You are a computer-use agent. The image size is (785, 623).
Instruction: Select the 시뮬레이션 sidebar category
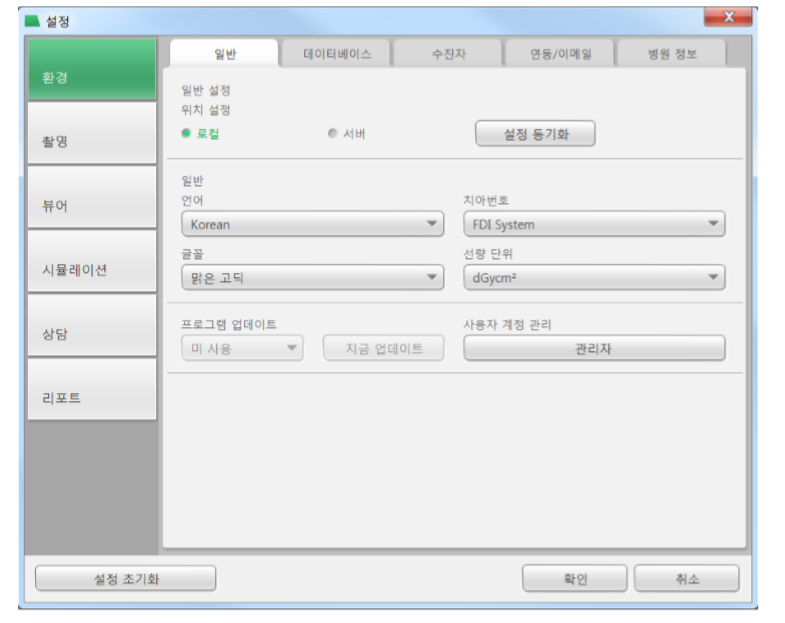tap(92, 261)
